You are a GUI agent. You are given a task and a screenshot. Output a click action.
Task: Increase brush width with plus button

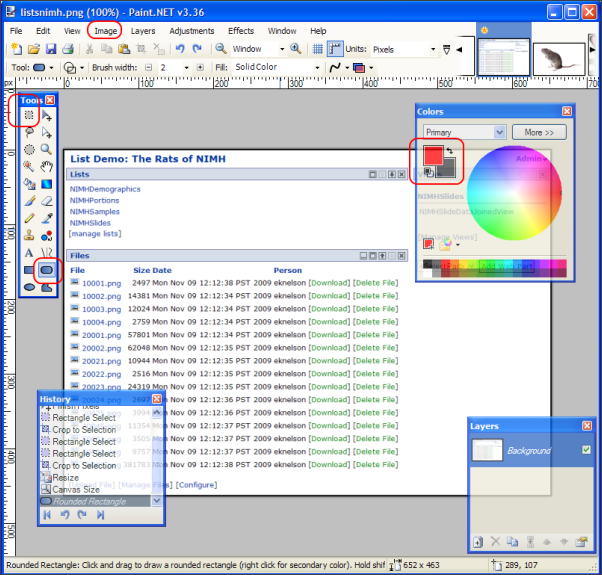coord(200,68)
